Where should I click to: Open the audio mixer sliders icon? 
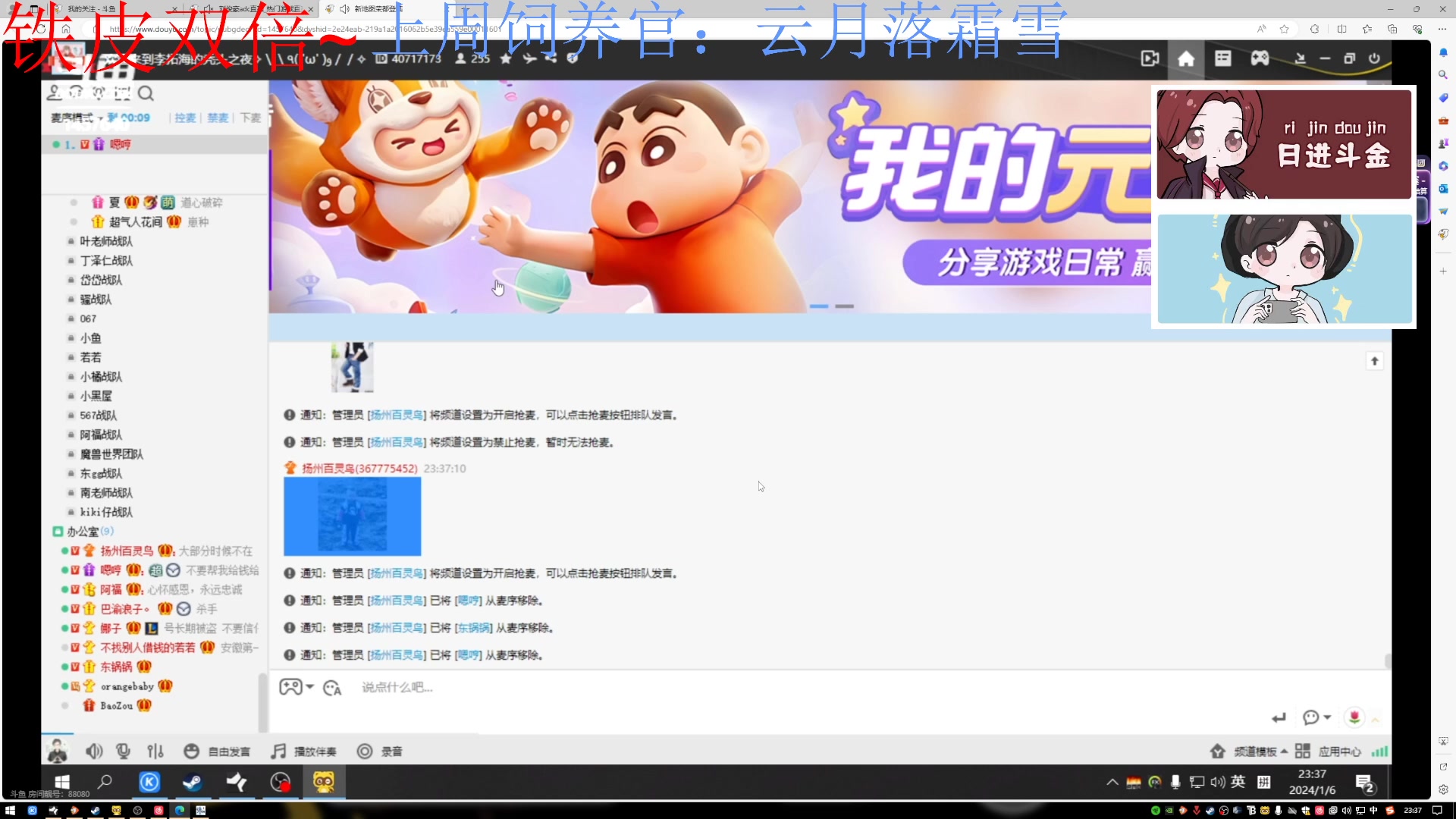pos(155,751)
